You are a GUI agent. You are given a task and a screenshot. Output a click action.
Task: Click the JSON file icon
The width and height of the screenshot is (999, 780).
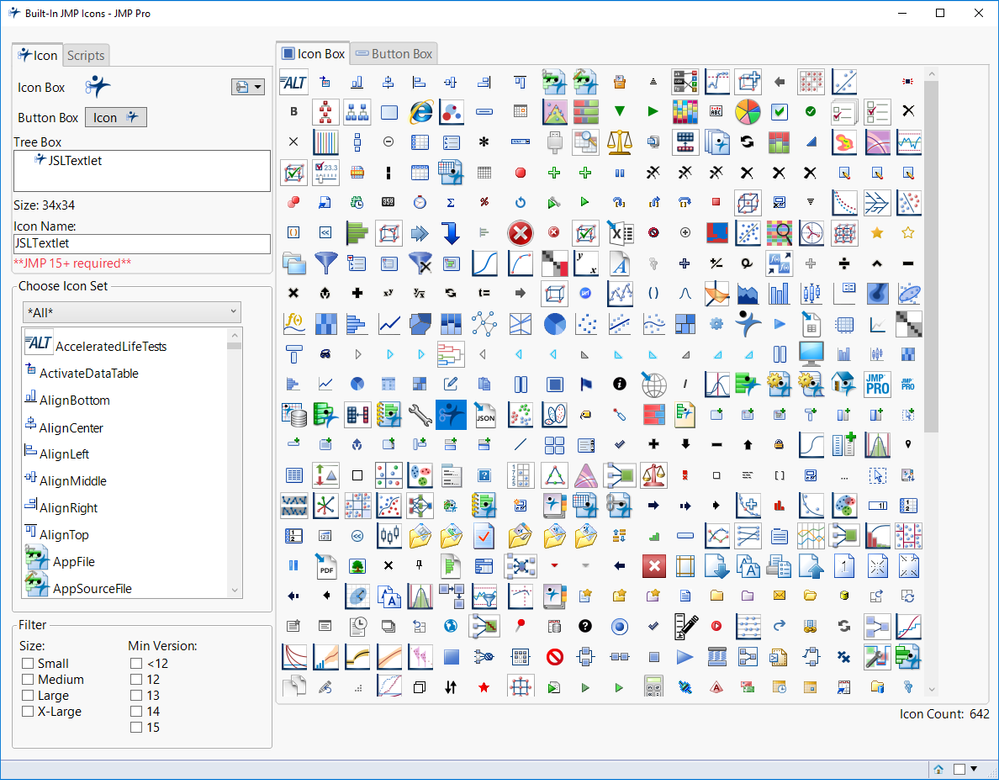click(486, 413)
